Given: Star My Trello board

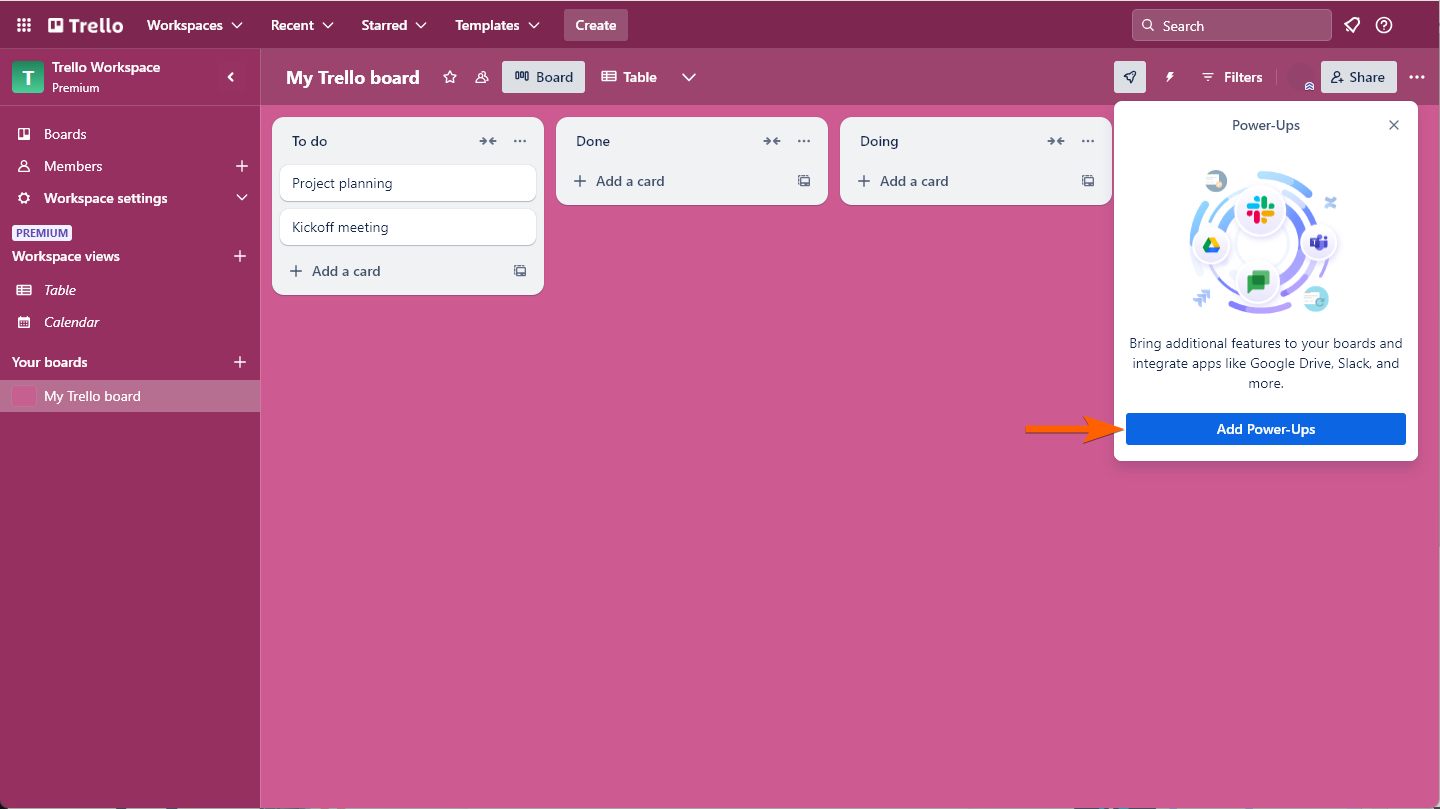Looking at the screenshot, I should tap(450, 77).
